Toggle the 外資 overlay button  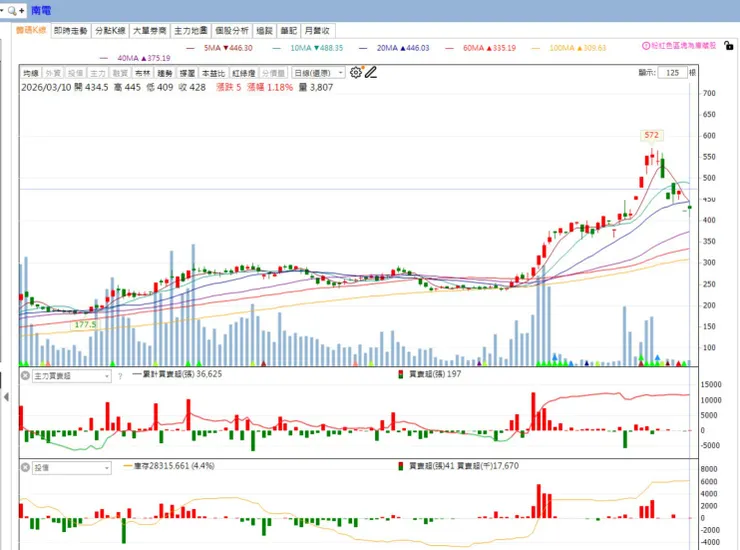(53, 73)
